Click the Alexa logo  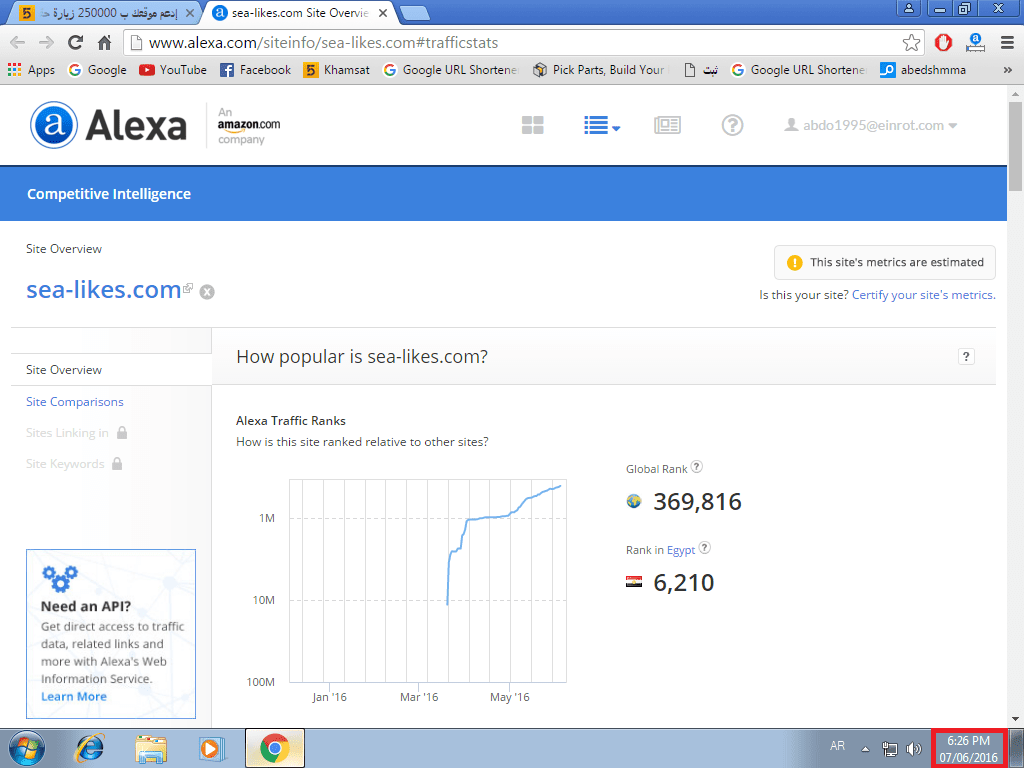(110, 125)
